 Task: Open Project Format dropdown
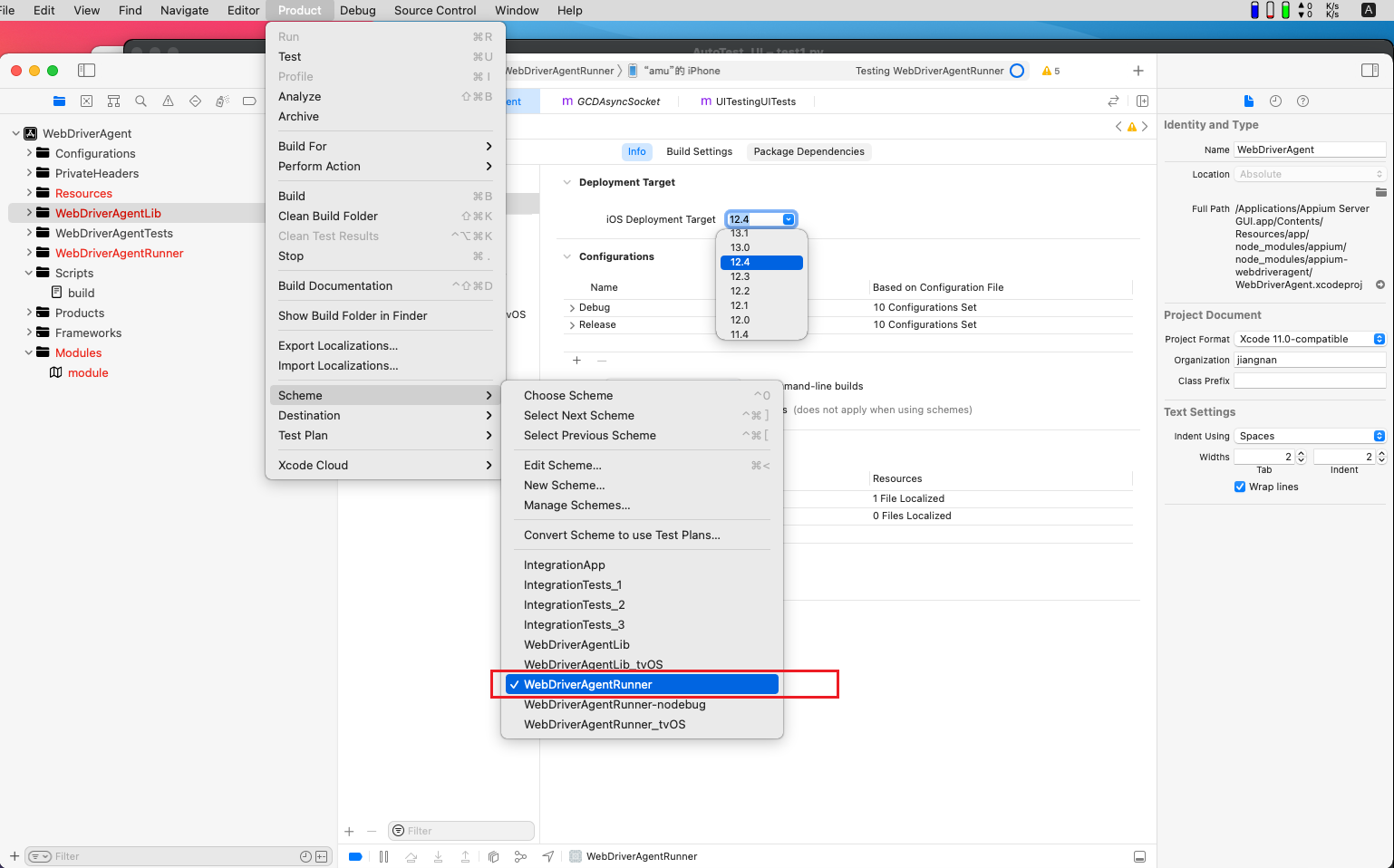(1310, 339)
